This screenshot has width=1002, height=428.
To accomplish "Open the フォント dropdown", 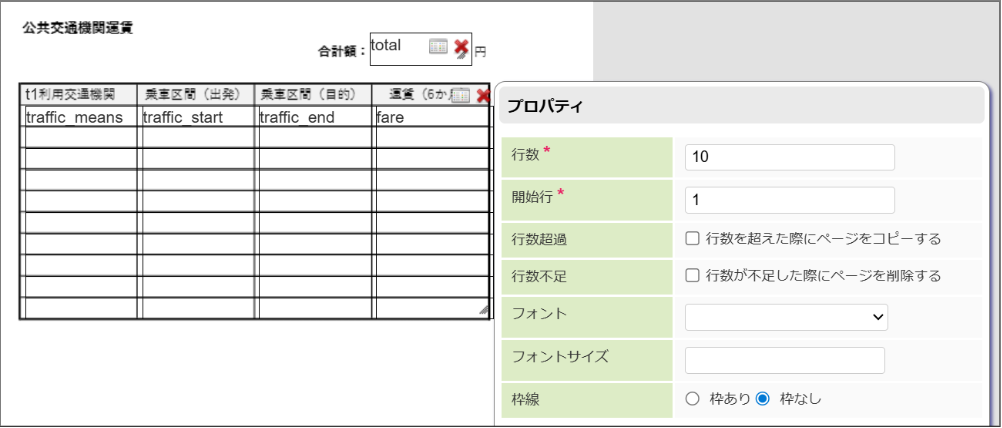I will [786, 317].
